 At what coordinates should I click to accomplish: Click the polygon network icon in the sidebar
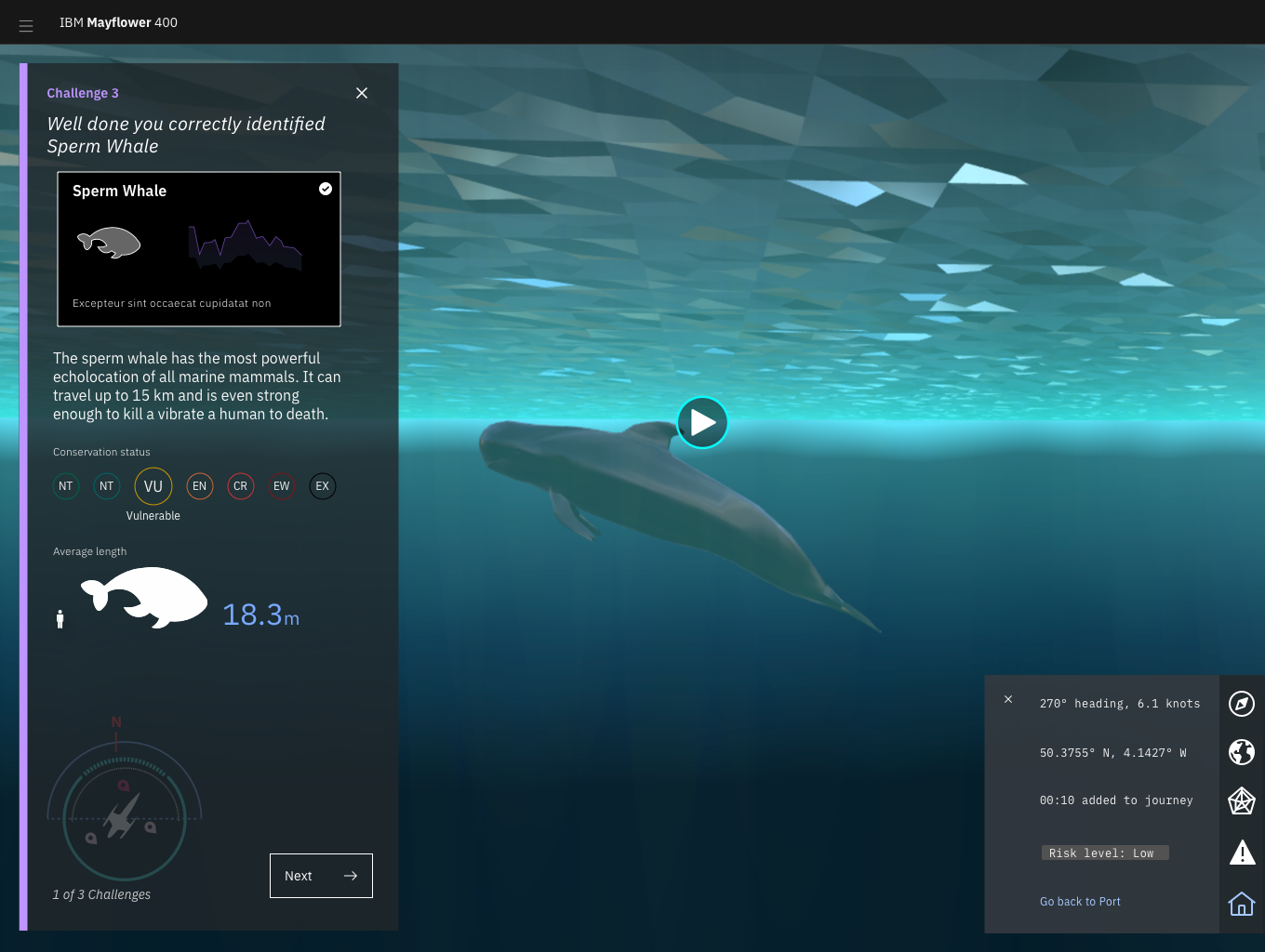coord(1242,801)
